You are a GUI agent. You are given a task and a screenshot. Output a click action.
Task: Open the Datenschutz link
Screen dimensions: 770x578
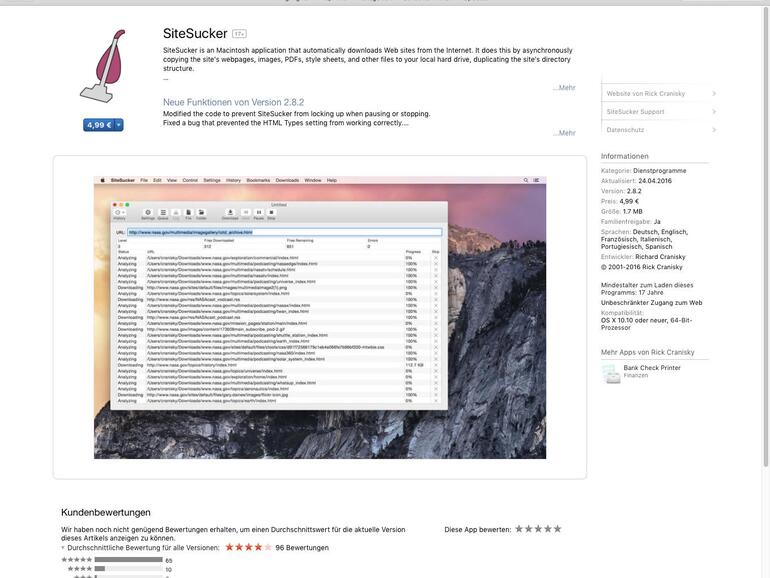coord(625,130)
